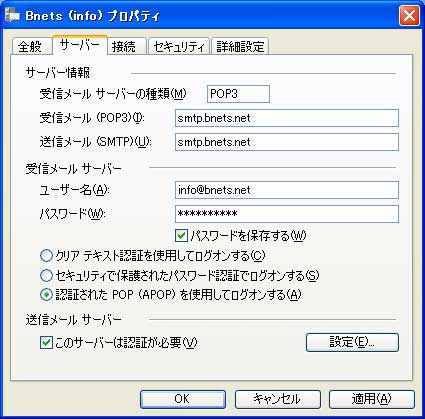The image size is (425, 419).
Task: Open the 接続 tab
Action: click(x=124, y=46)
